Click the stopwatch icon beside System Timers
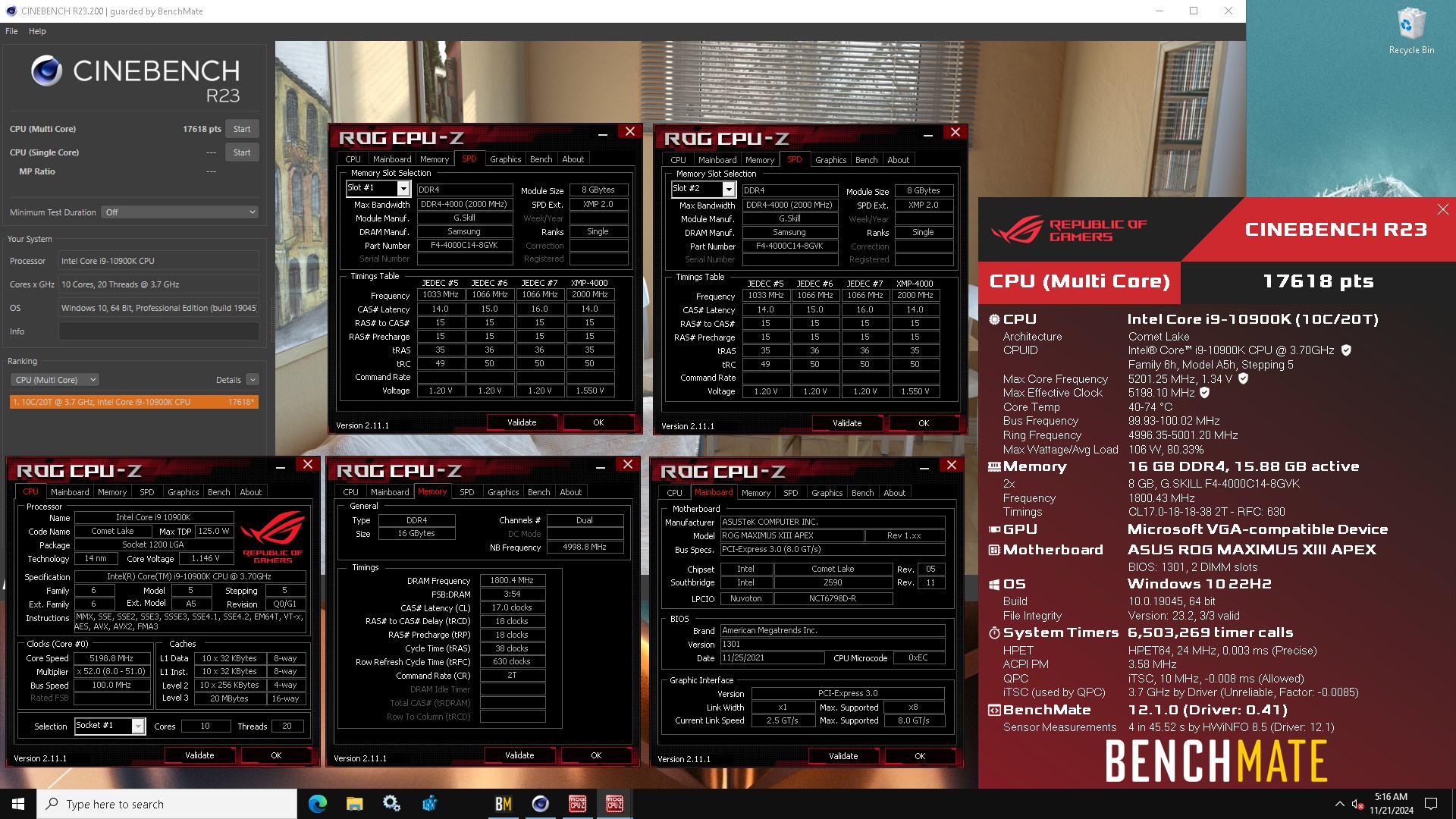 tap(994, 632)
